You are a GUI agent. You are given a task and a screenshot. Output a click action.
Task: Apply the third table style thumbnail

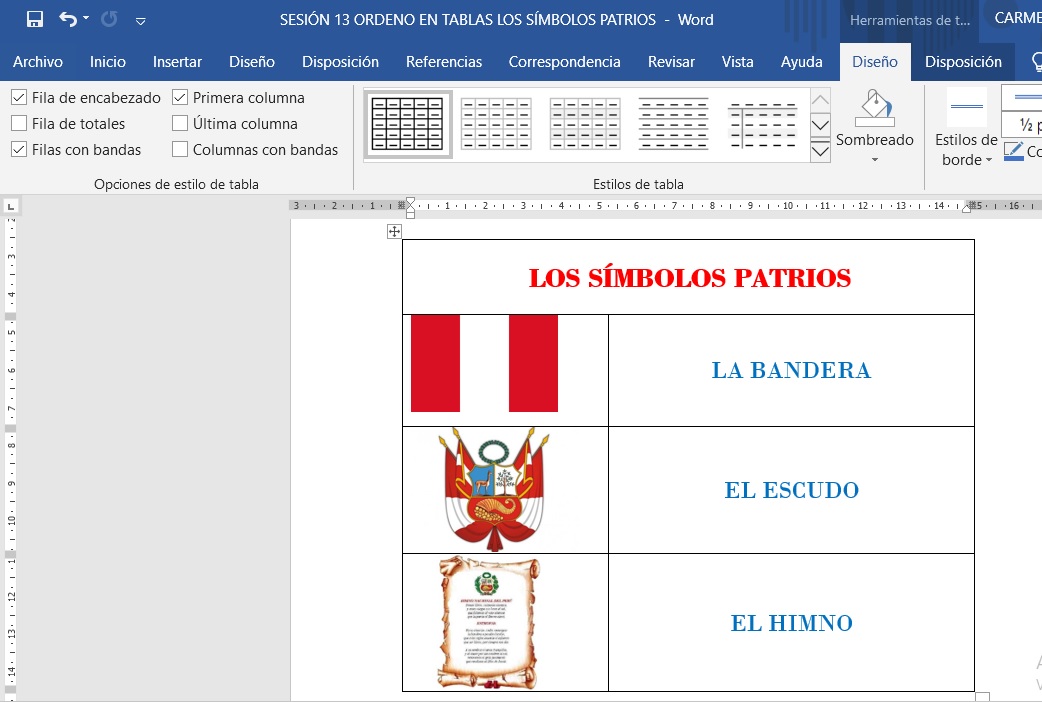coord(585,124)
